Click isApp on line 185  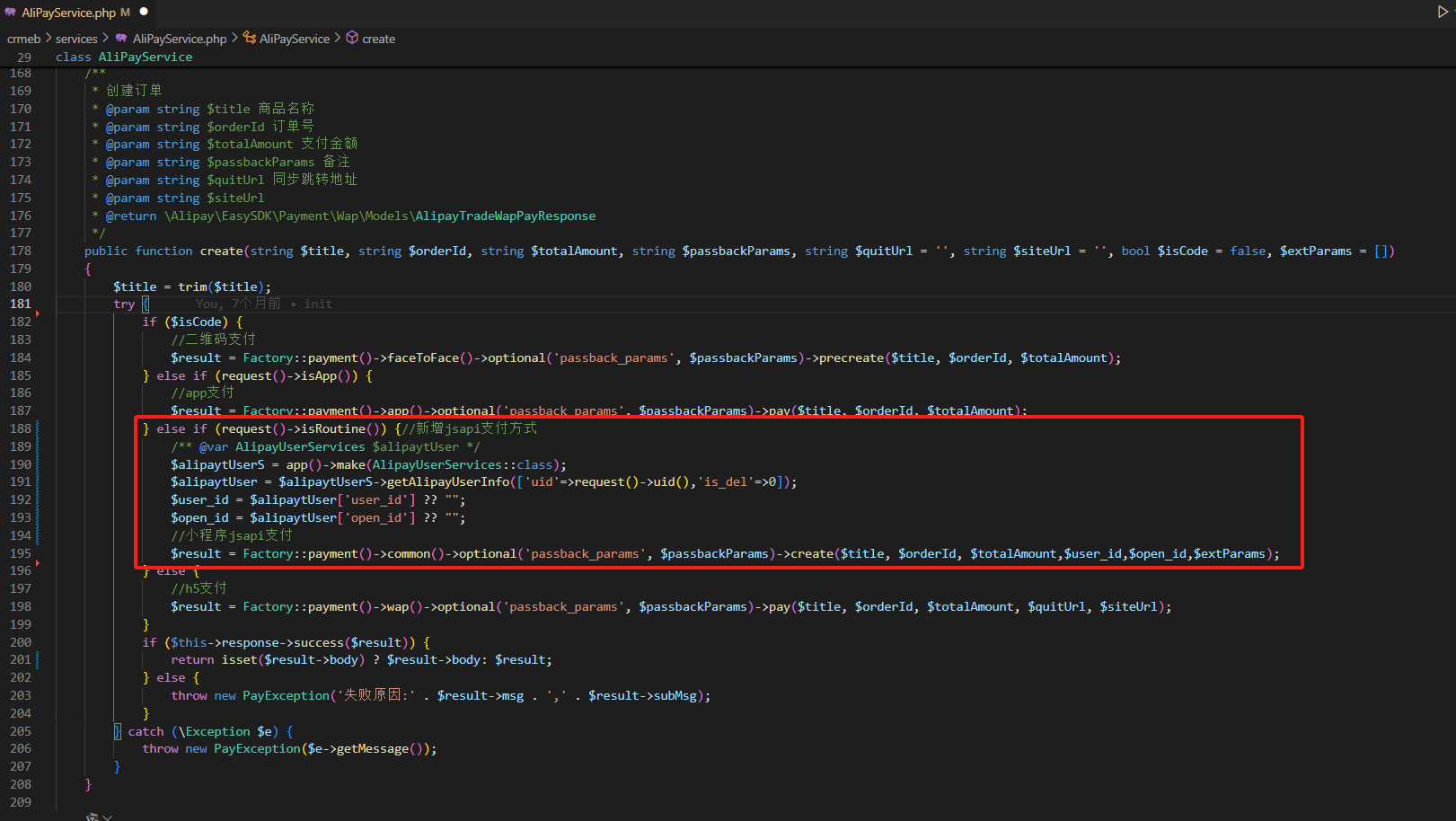(x=319, y=375)
